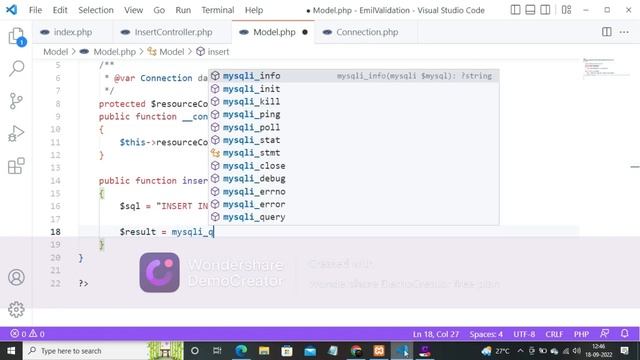Select mysqli_stmt class suggestion
The height and width of the screenshot is (360, 640).
click(x=354, y=153)
